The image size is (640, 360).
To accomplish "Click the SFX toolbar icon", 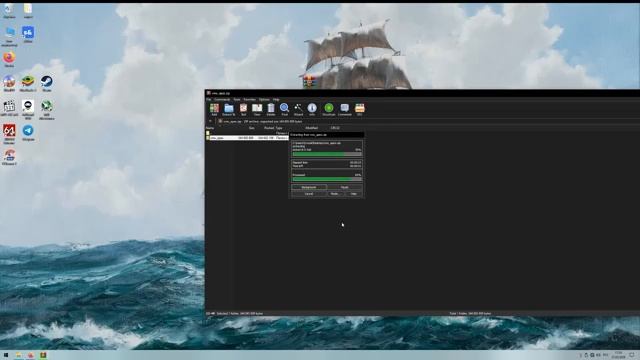I will click(x=360, y=108).
